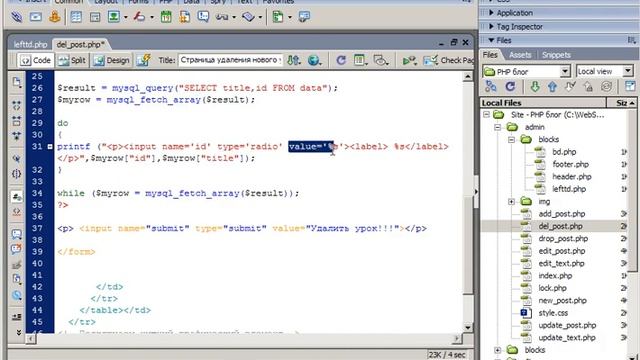This screenshot has width=640, height=360.
Task: Insert the Date with calendar icon
Action: click(166, 17)
